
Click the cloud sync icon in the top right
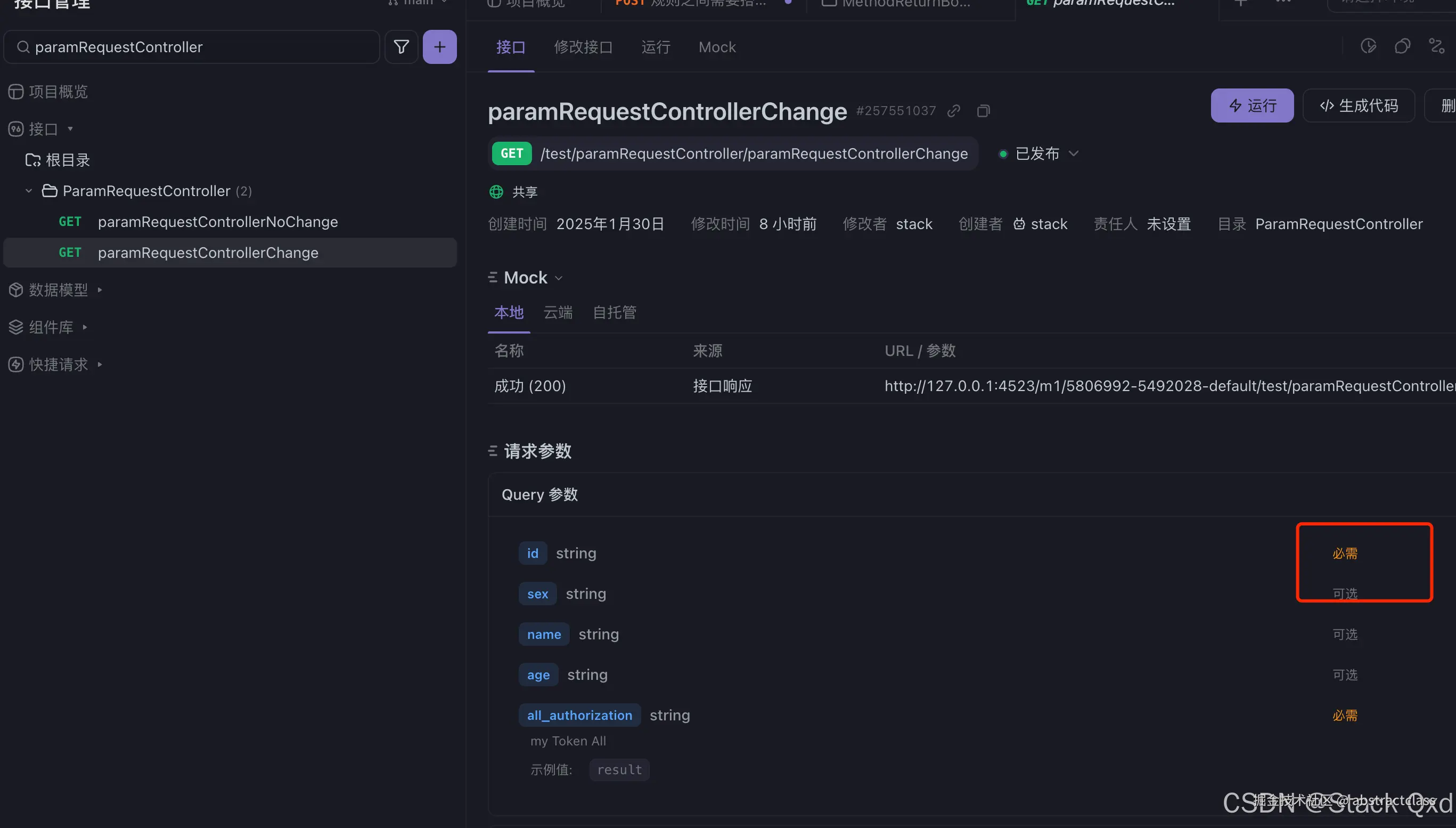coord(1403,47)
